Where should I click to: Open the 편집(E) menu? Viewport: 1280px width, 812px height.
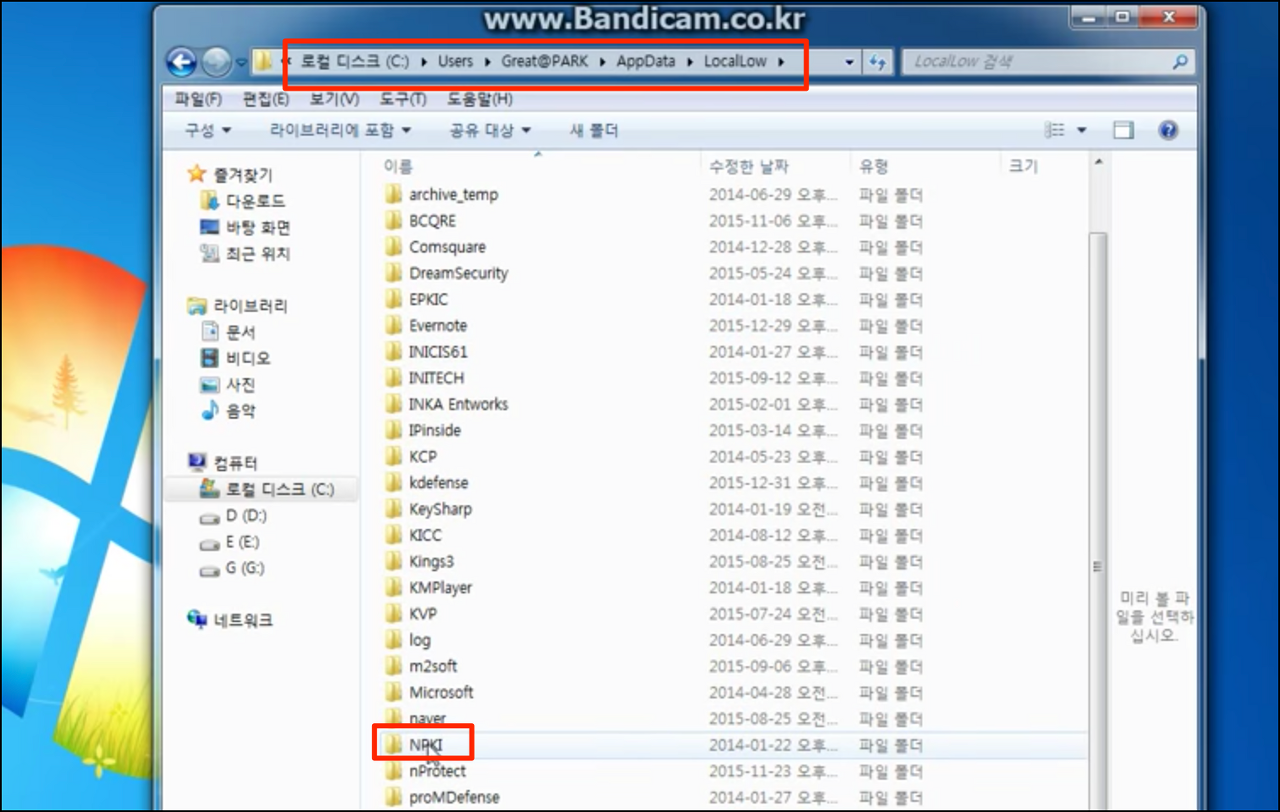pos(266,99)
